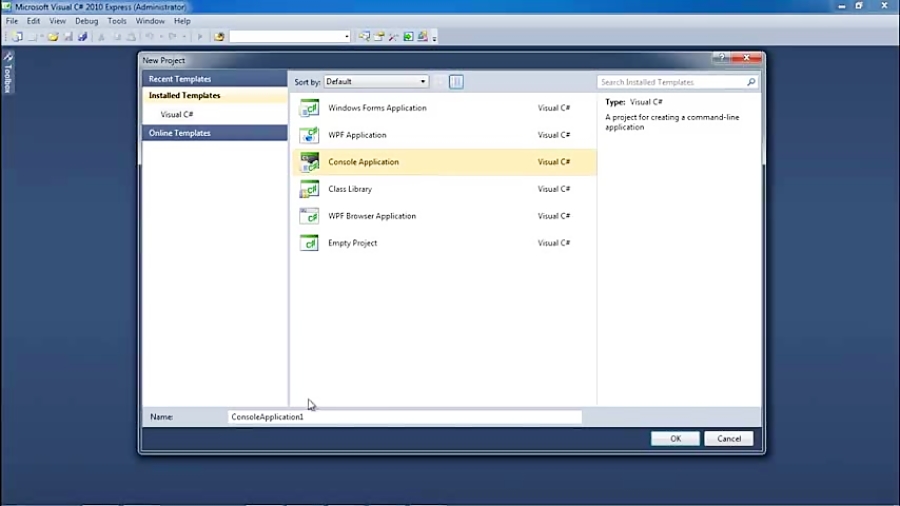Click the Search Installed Templates field
900x506 pixels.
coord(677,82)
